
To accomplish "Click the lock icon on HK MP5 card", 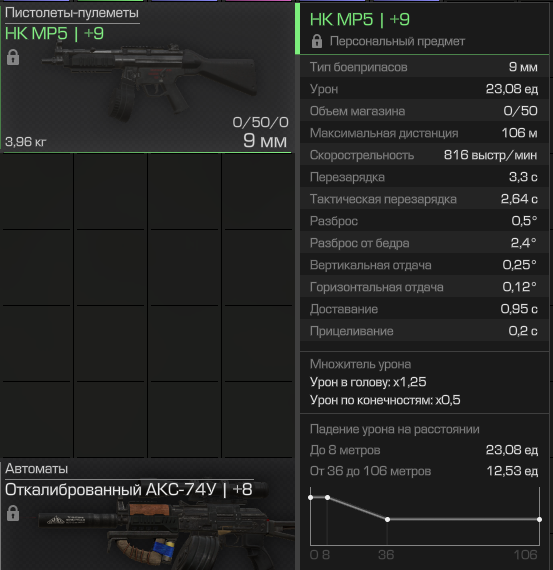I will [x=13, y=57].
